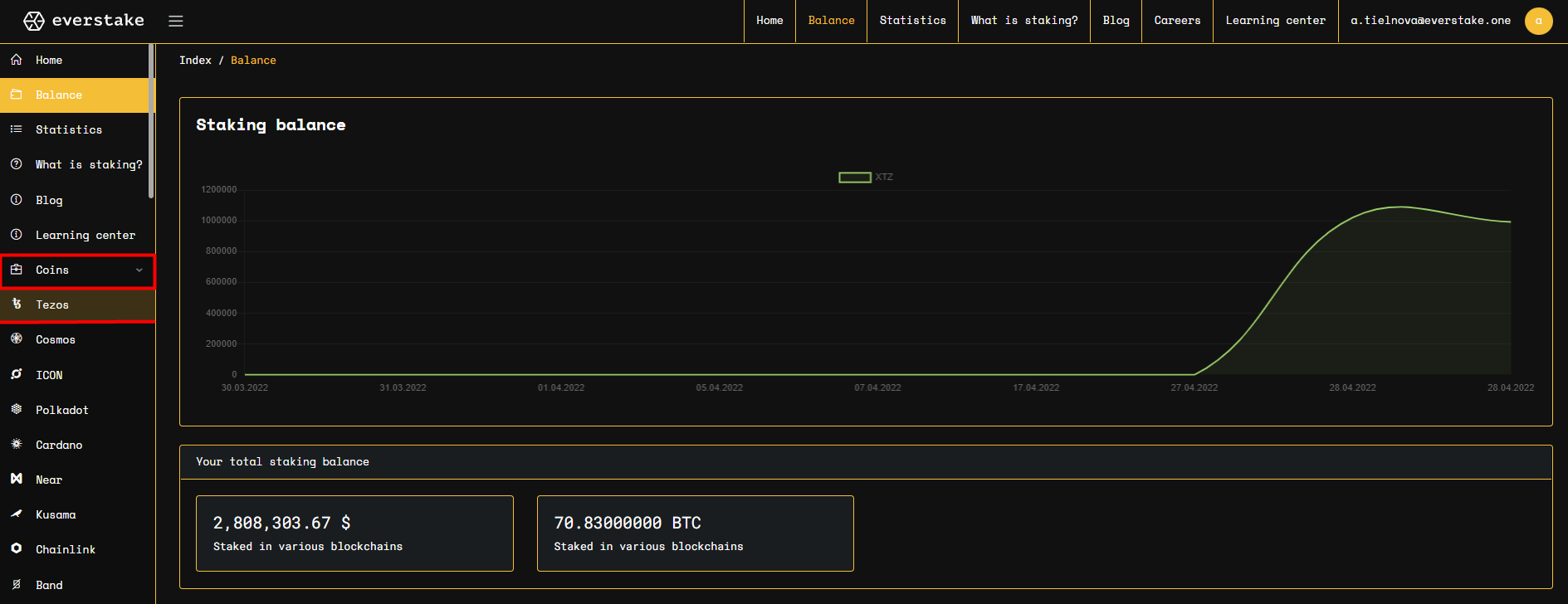Click the info icon beside Blog
This screenshot has height=604, width=1568.
(17, 200)
